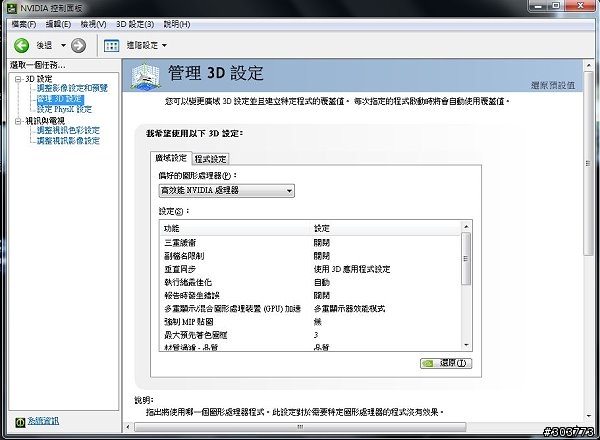600x440 pixels.
Task: Click settings list scroll down arrow
Action: point(466,345)
